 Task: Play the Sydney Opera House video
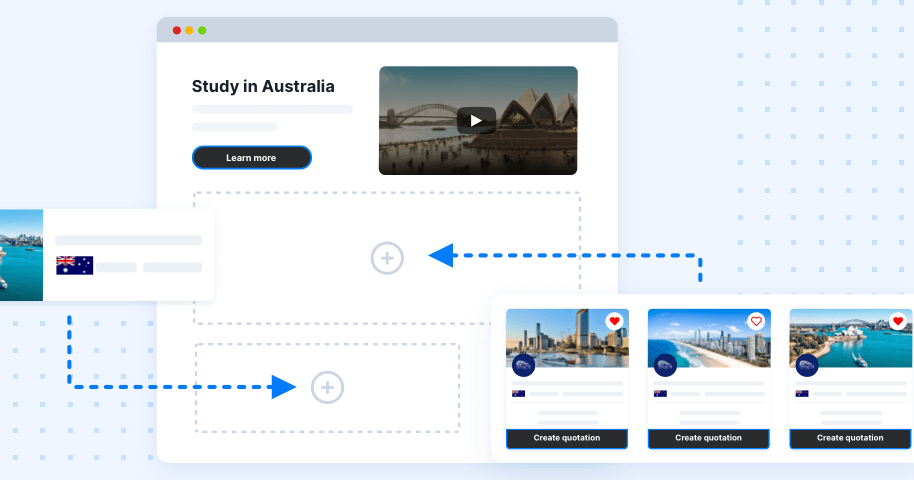(476, 121)
